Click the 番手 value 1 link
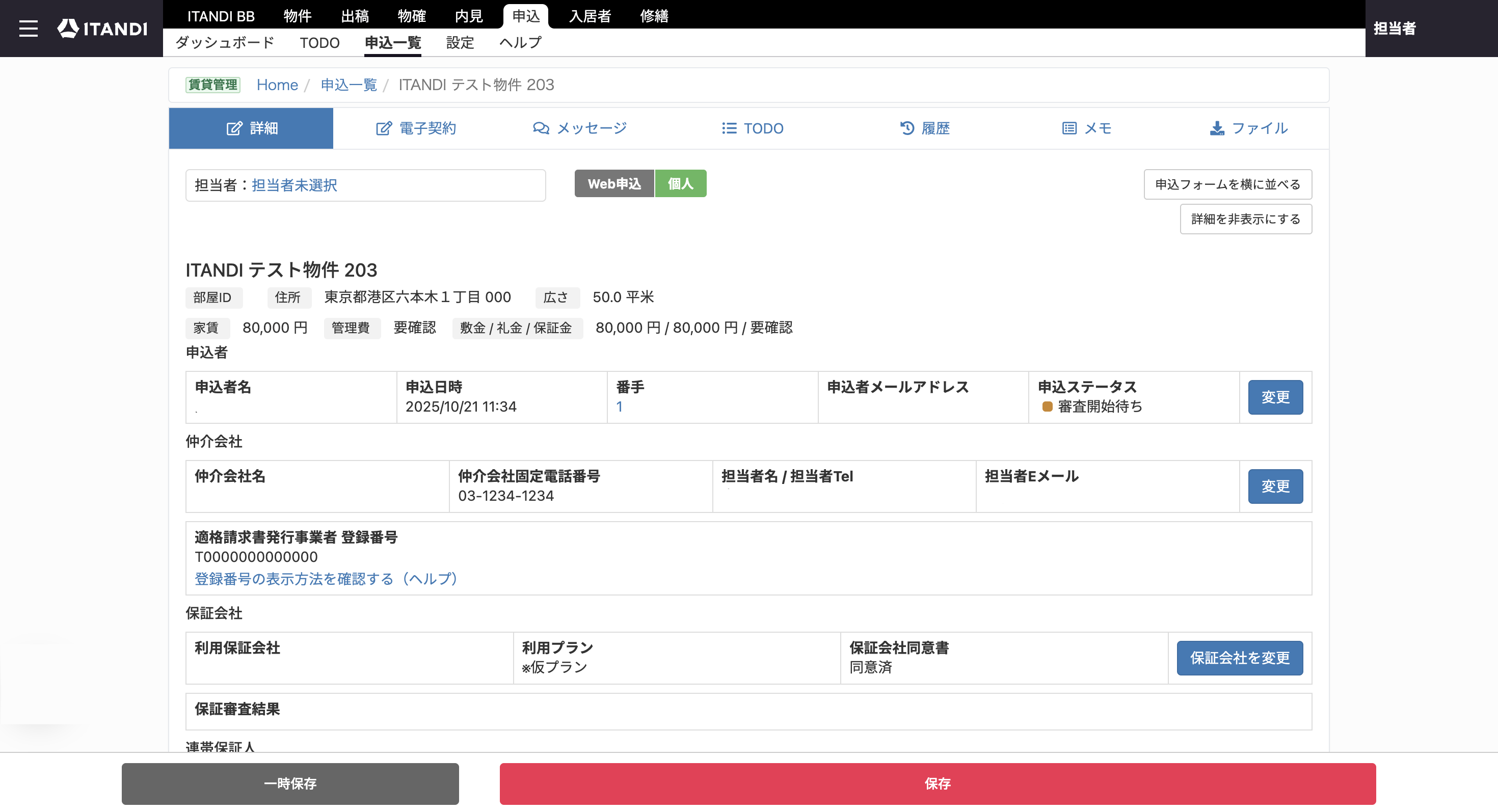The width and height of the screenshot is (1498, 812). coord(619,407)
